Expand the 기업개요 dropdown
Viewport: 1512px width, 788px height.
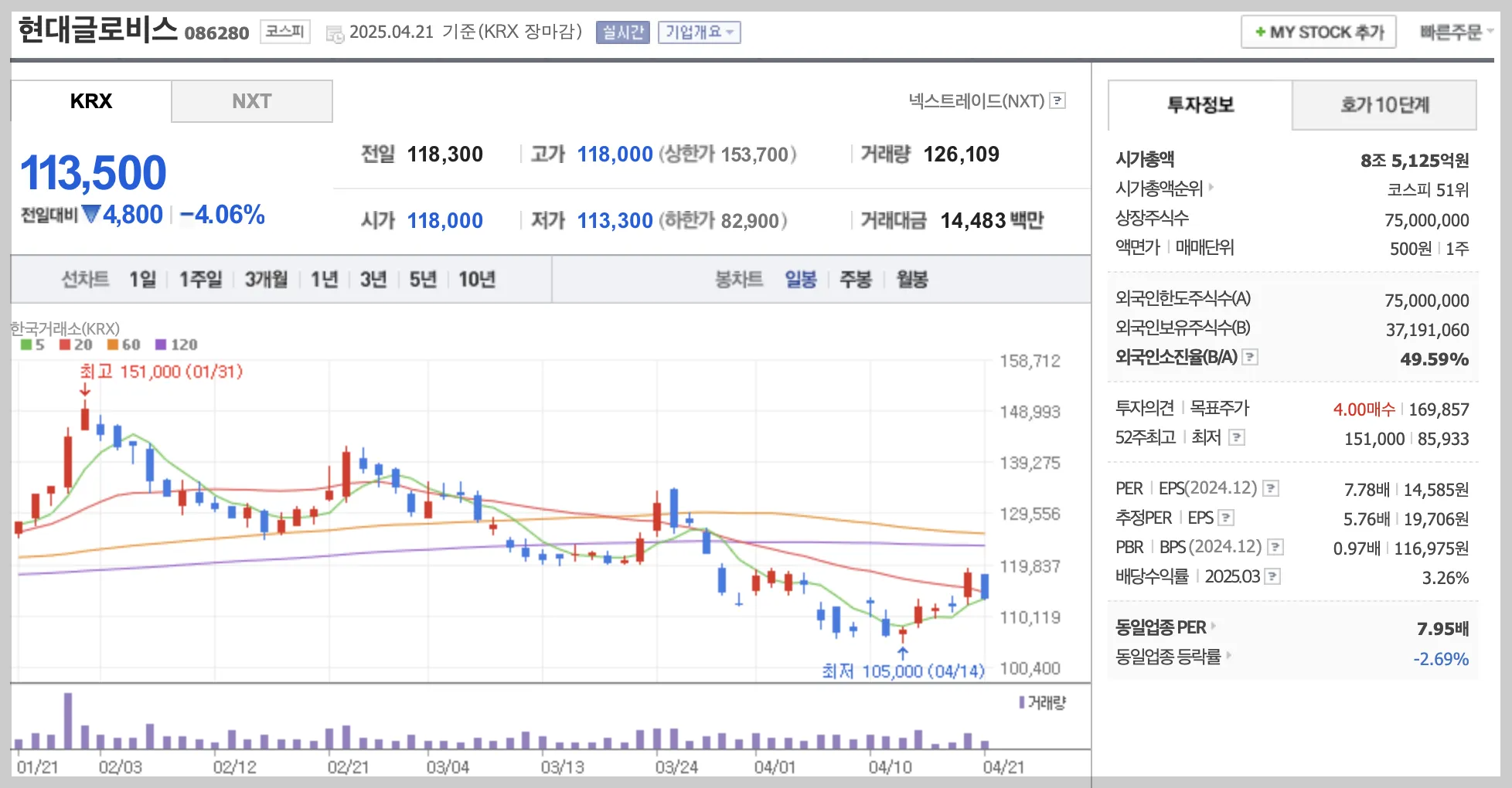700,32
